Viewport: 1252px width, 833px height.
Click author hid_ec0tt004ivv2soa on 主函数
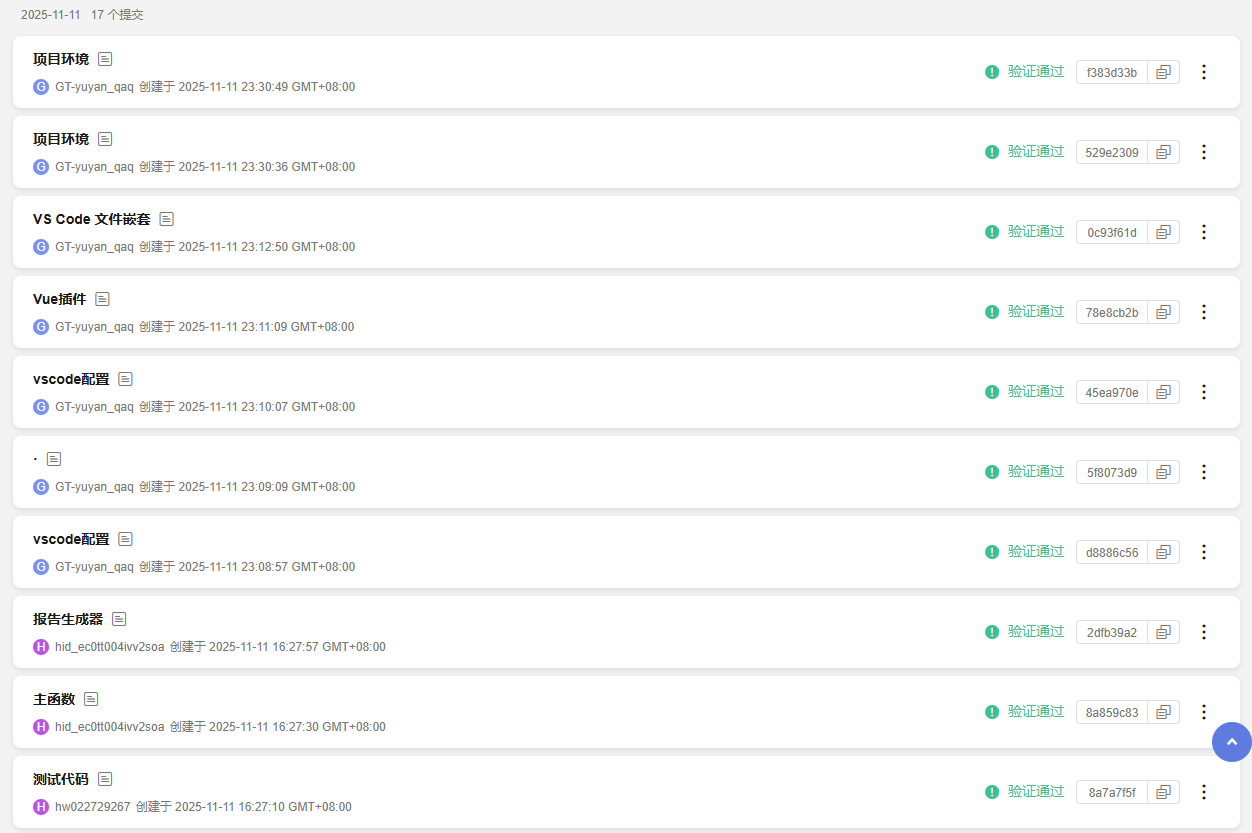pyautogui.click(x=110, y=727)
